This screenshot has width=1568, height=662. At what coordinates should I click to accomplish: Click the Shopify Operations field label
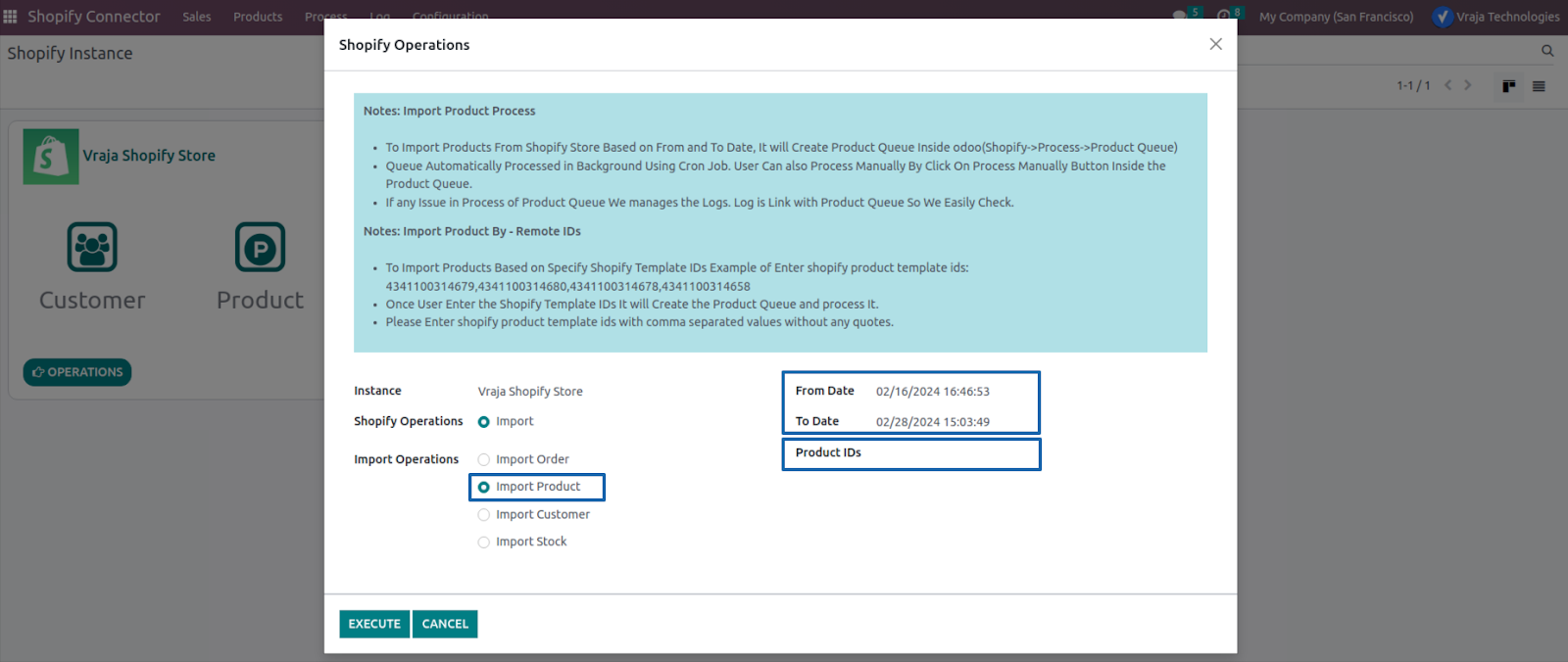(x=409, y=421)
